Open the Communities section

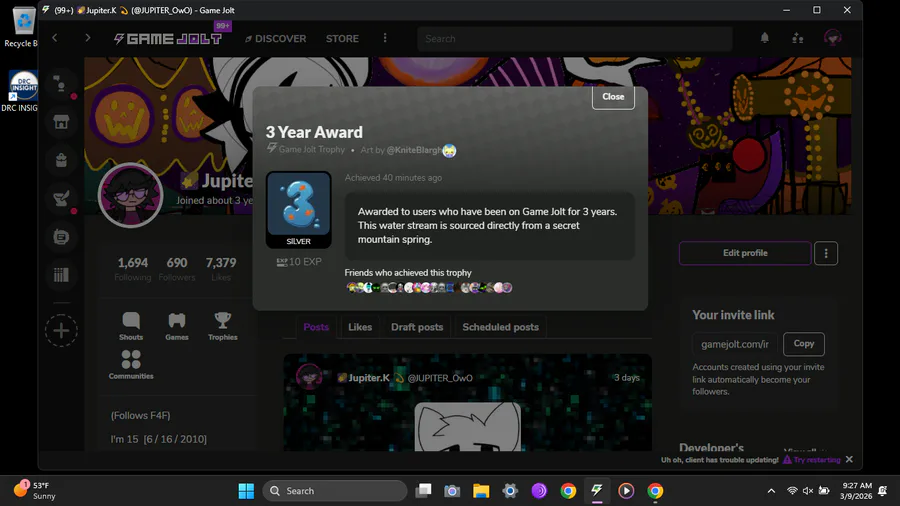tap(131, 365)
